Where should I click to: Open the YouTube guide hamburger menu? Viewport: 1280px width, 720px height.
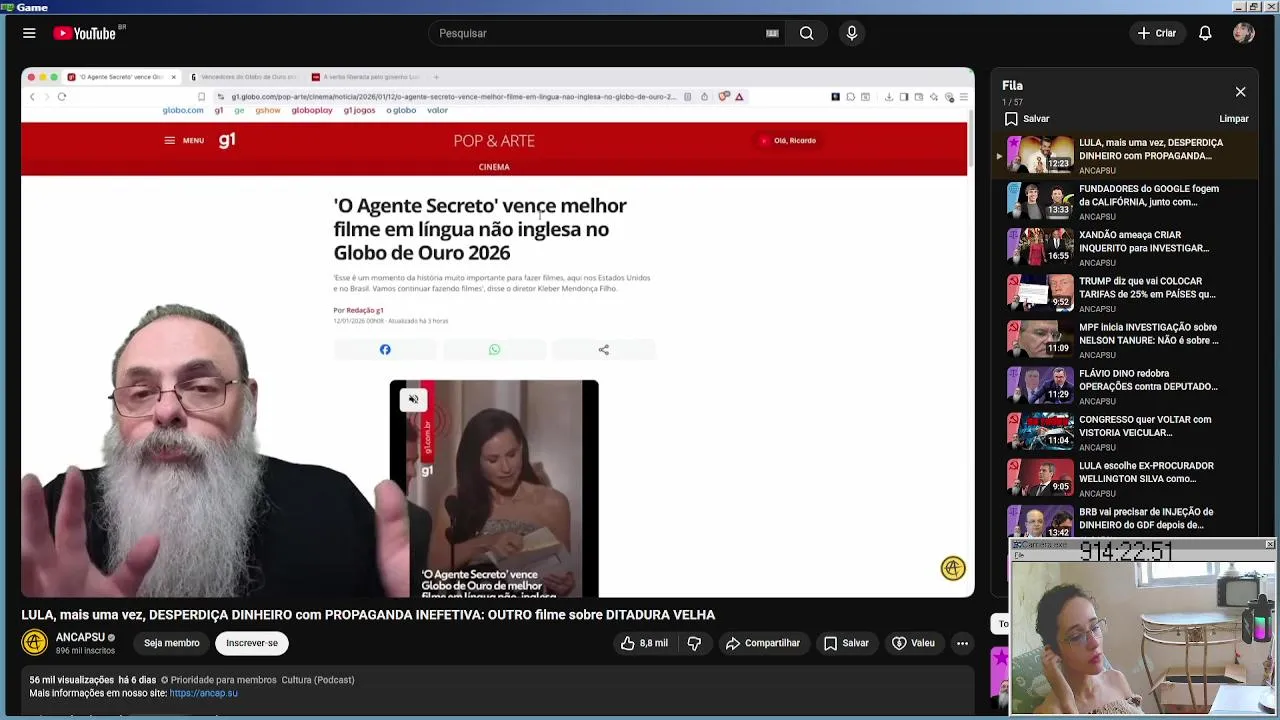[x=29, y=33]
